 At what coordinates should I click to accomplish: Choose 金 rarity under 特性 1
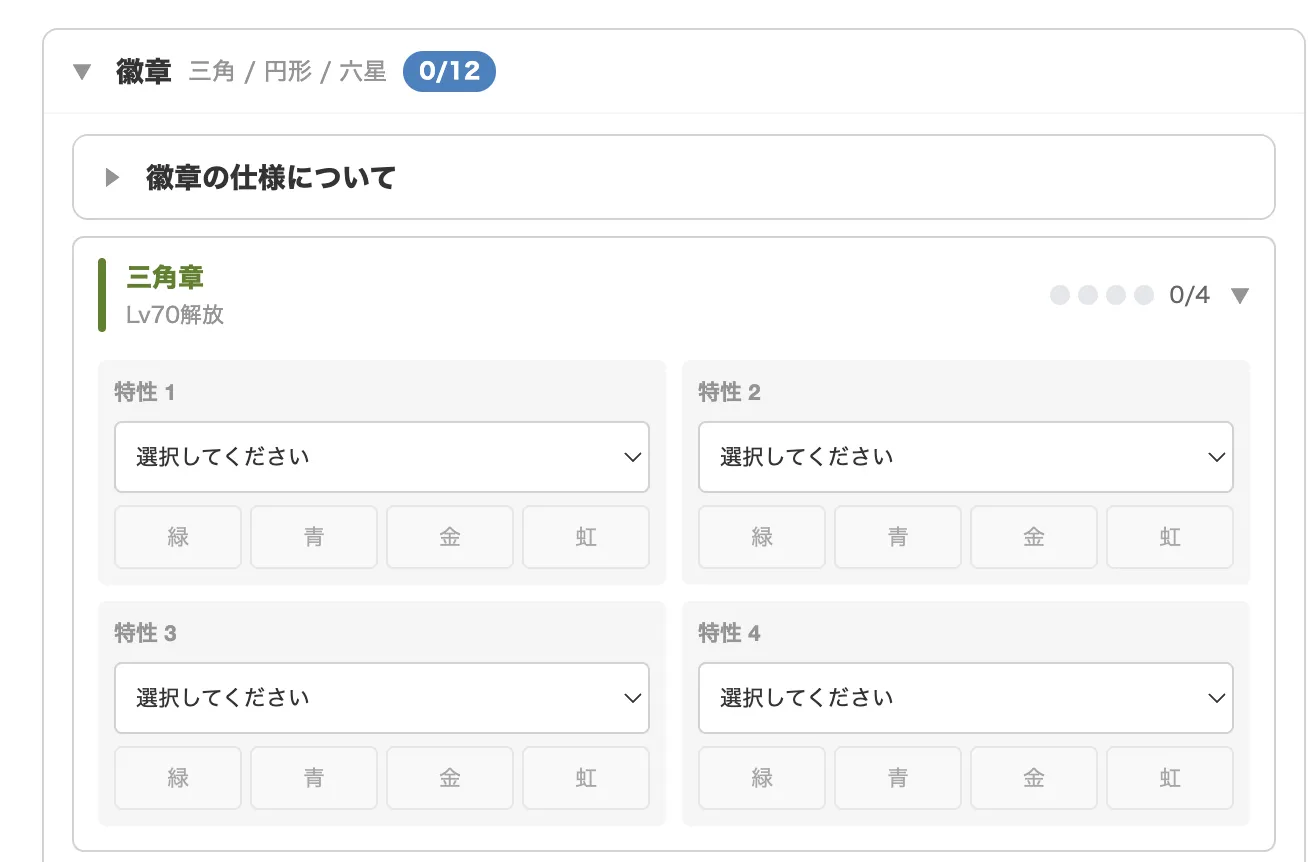click(450, 537)
